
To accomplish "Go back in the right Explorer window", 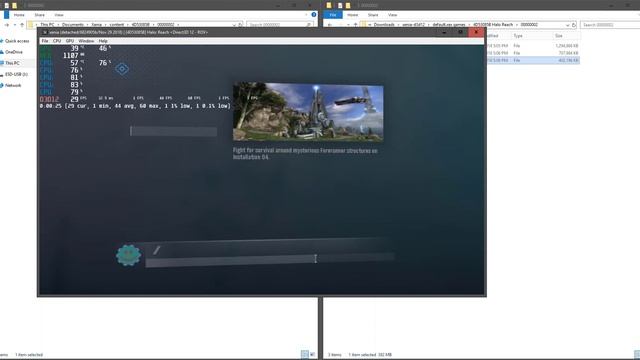I will coord(330,25).
